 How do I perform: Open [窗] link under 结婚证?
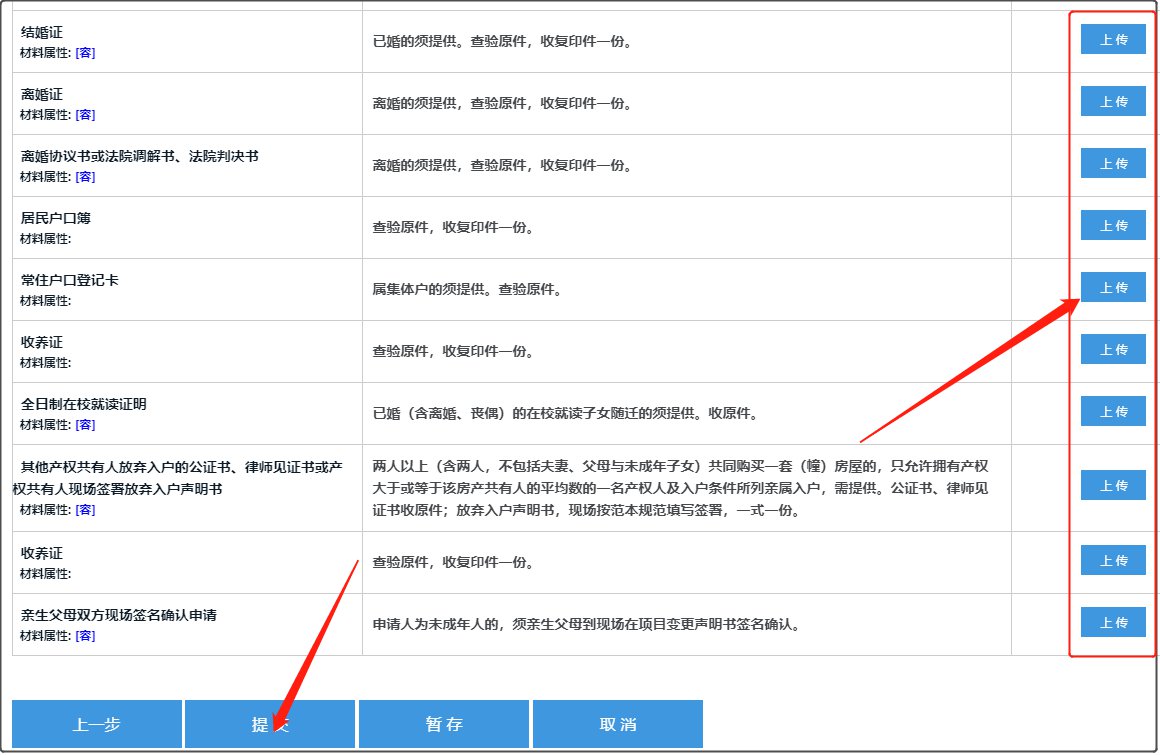[x=86, y=53]
